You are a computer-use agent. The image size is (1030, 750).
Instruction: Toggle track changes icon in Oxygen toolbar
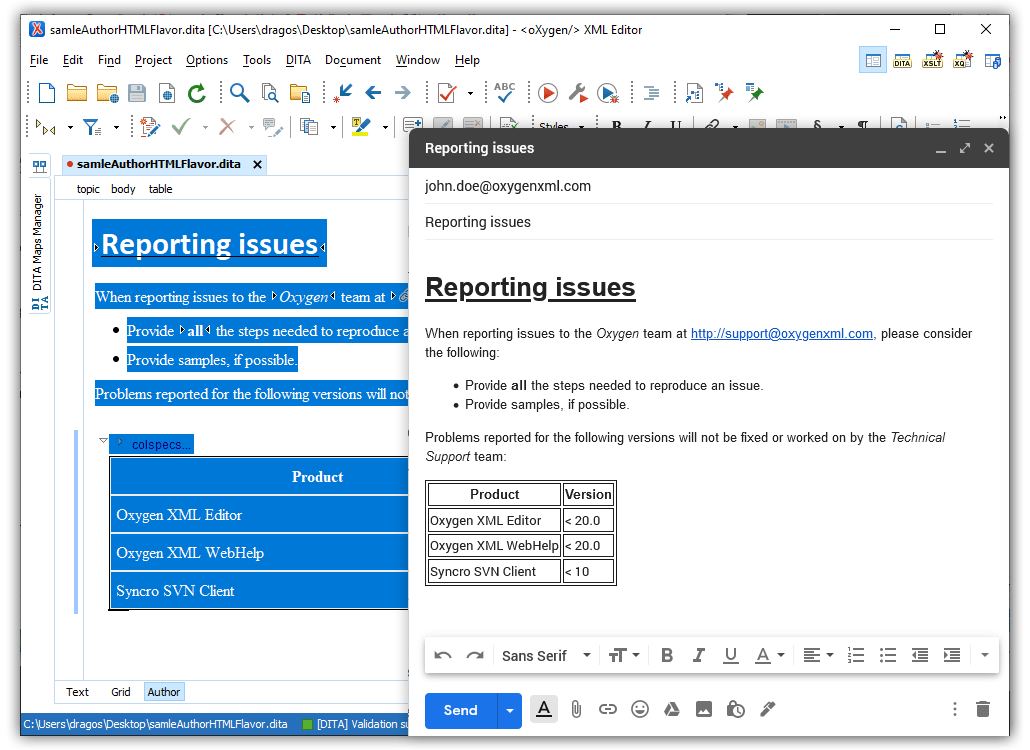pyautogui.click(x=149, y=126)
